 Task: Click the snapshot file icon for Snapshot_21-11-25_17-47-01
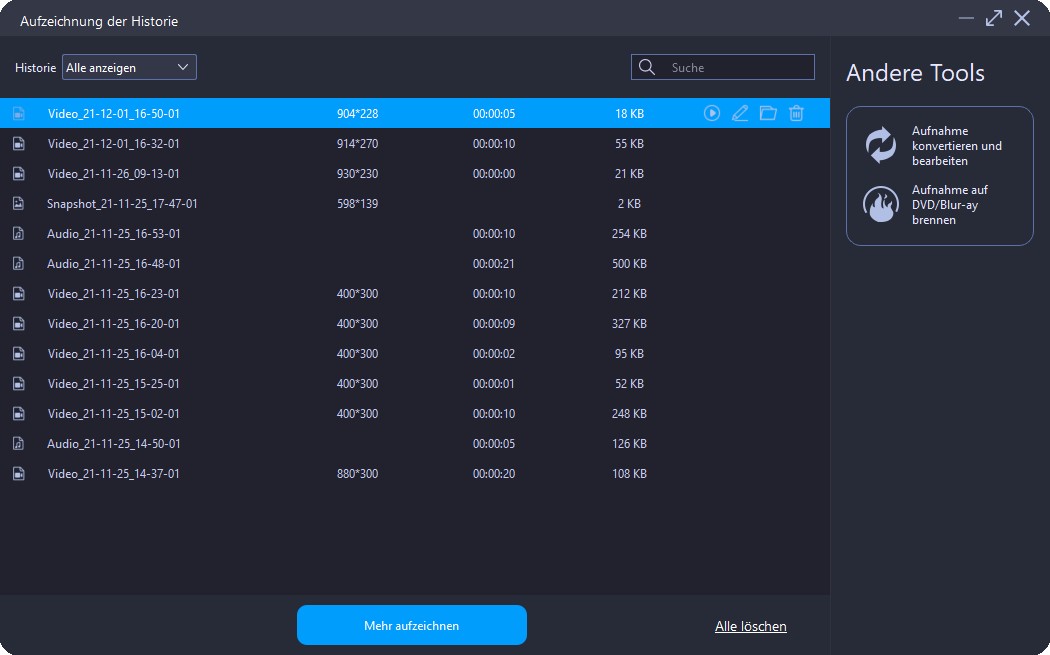click(x=18, y=204)
